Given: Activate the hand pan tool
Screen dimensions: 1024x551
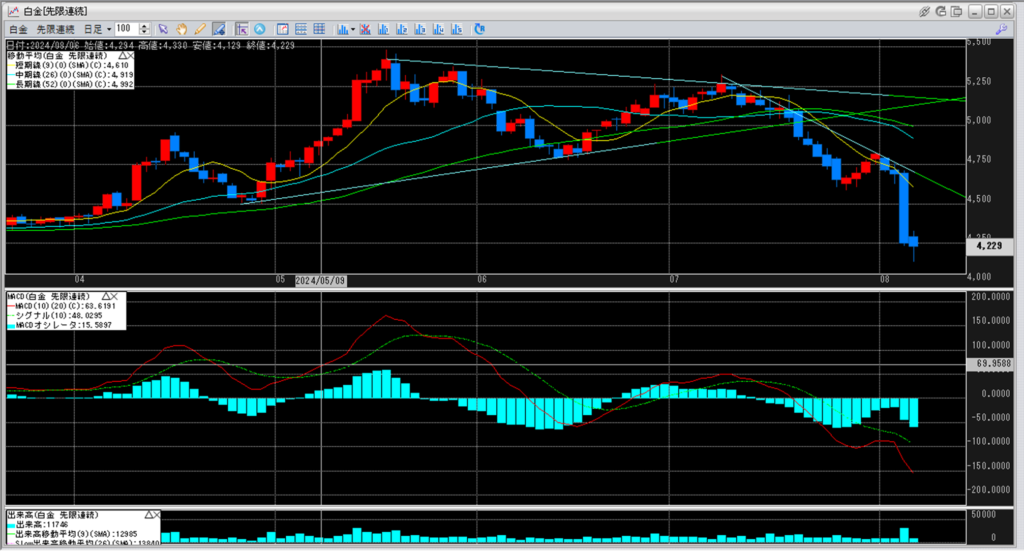Looking at the screenshot, I should 182,29.
